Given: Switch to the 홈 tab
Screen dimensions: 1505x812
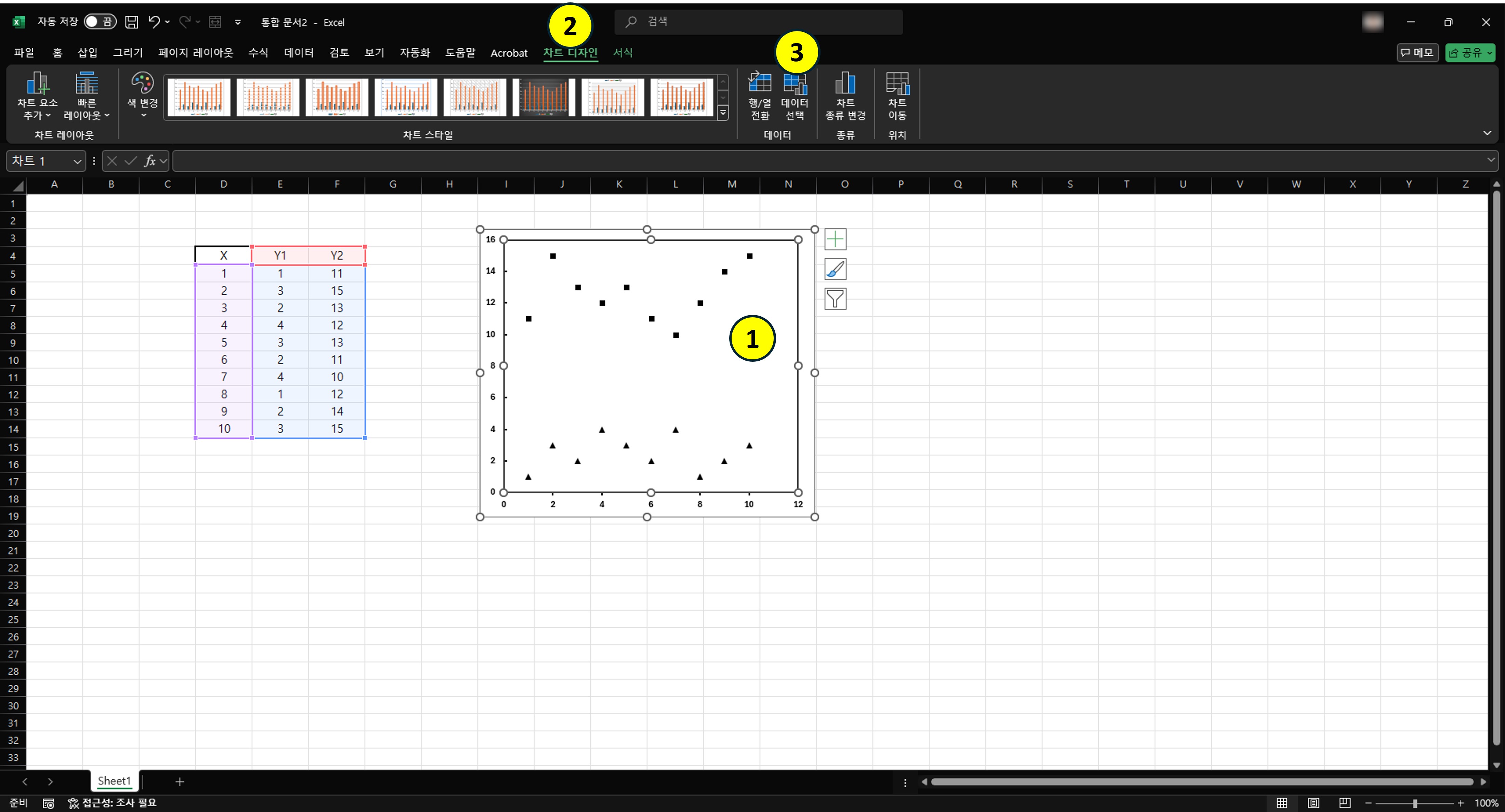Looking at the screenshot, I should tap(57, 53).
